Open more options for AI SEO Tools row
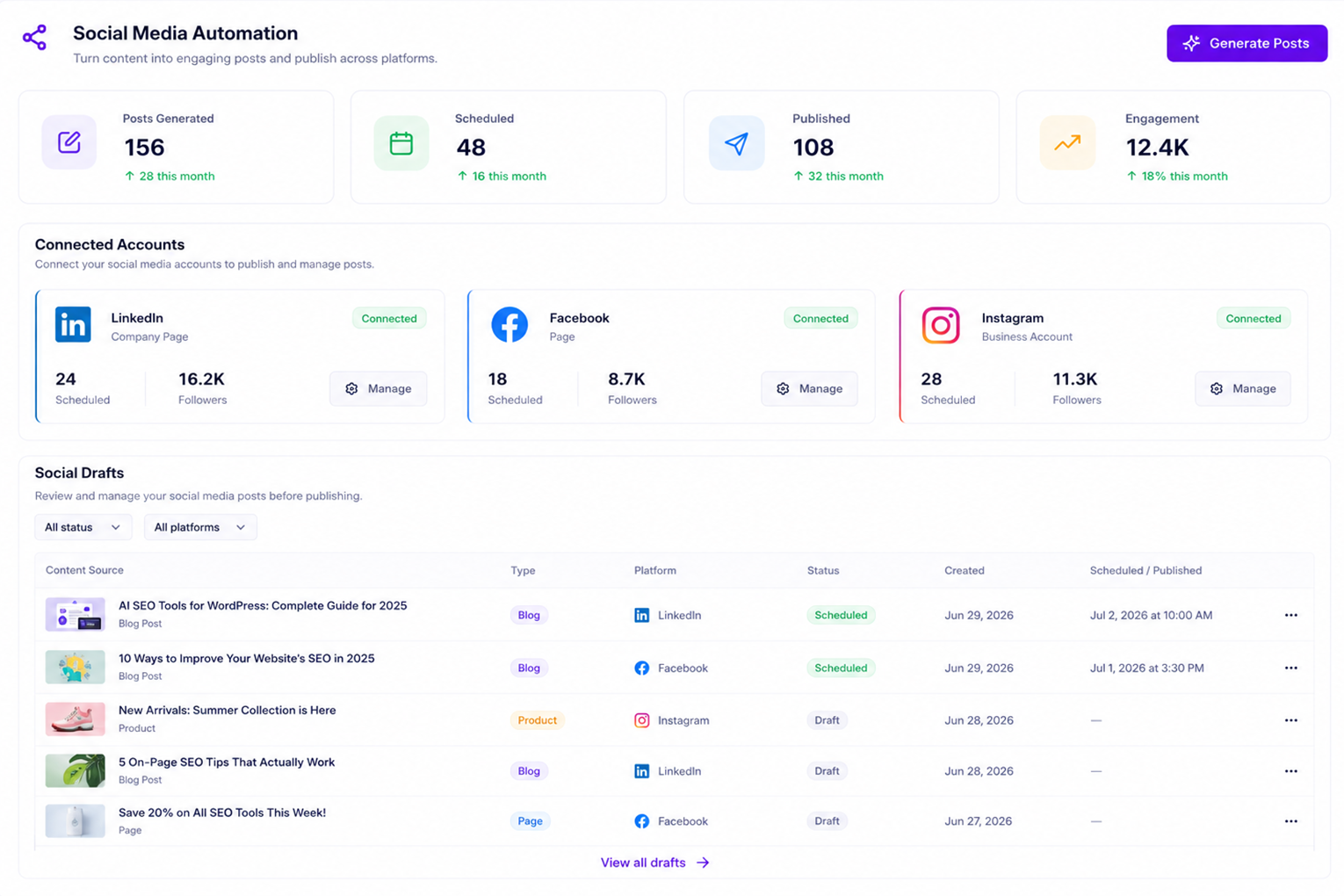Image resolution: width=1344 pixels, height=896 pixels. 1290,615
